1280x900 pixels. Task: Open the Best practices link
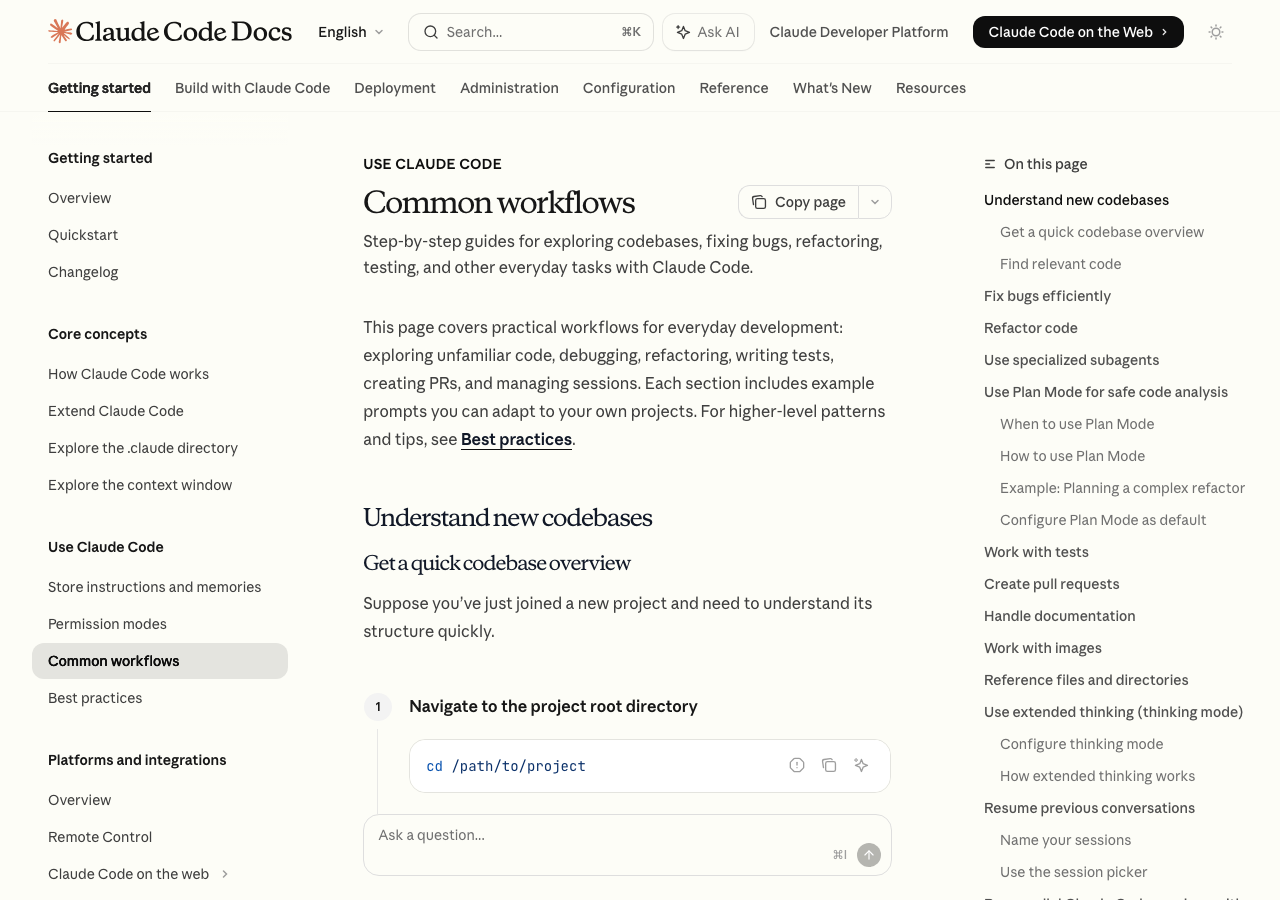click(x=516, y=439)
